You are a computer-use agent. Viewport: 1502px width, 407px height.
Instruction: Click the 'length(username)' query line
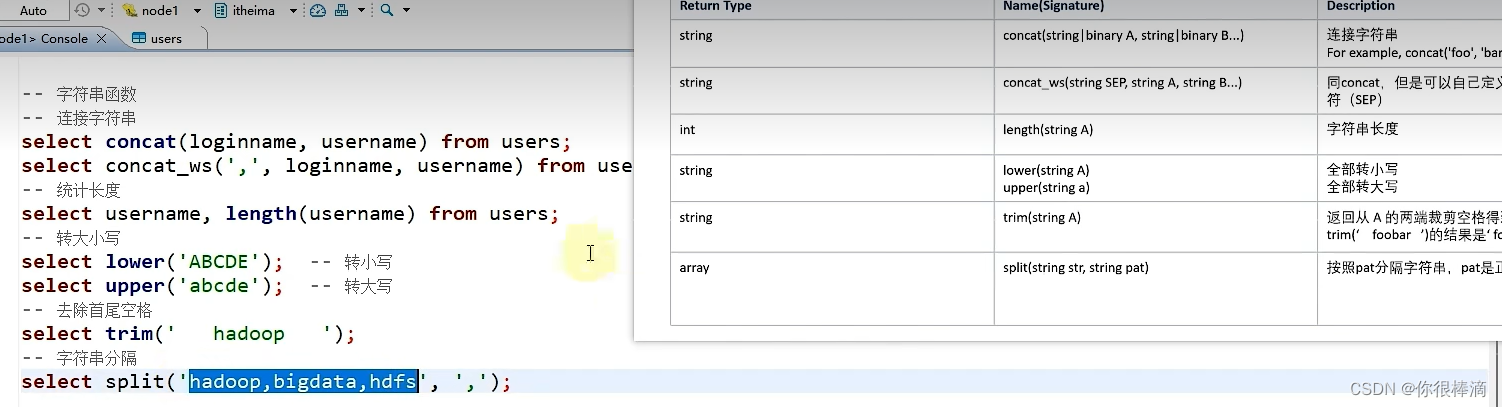tap(290, 214)
